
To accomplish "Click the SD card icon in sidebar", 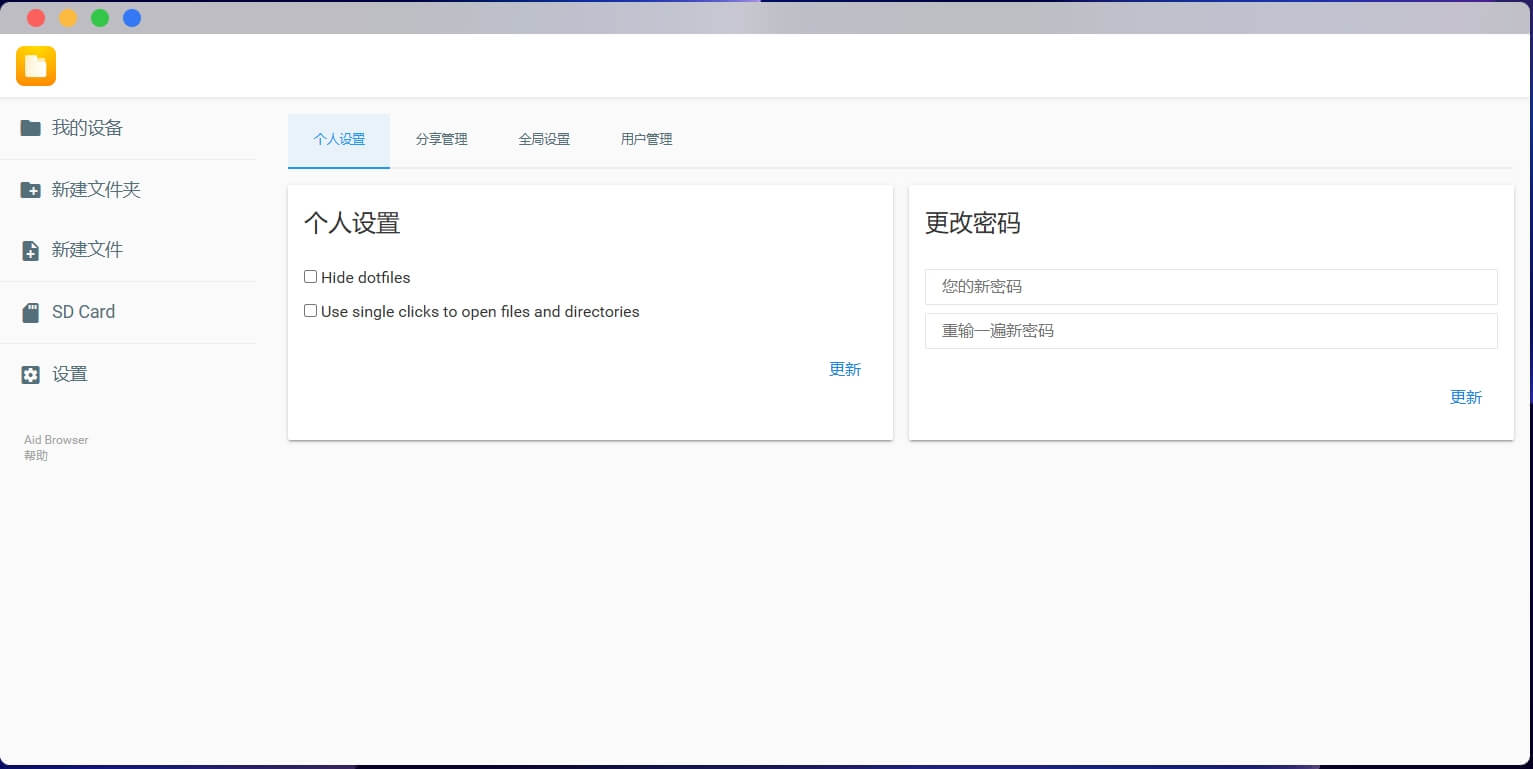I will point(30,311).
